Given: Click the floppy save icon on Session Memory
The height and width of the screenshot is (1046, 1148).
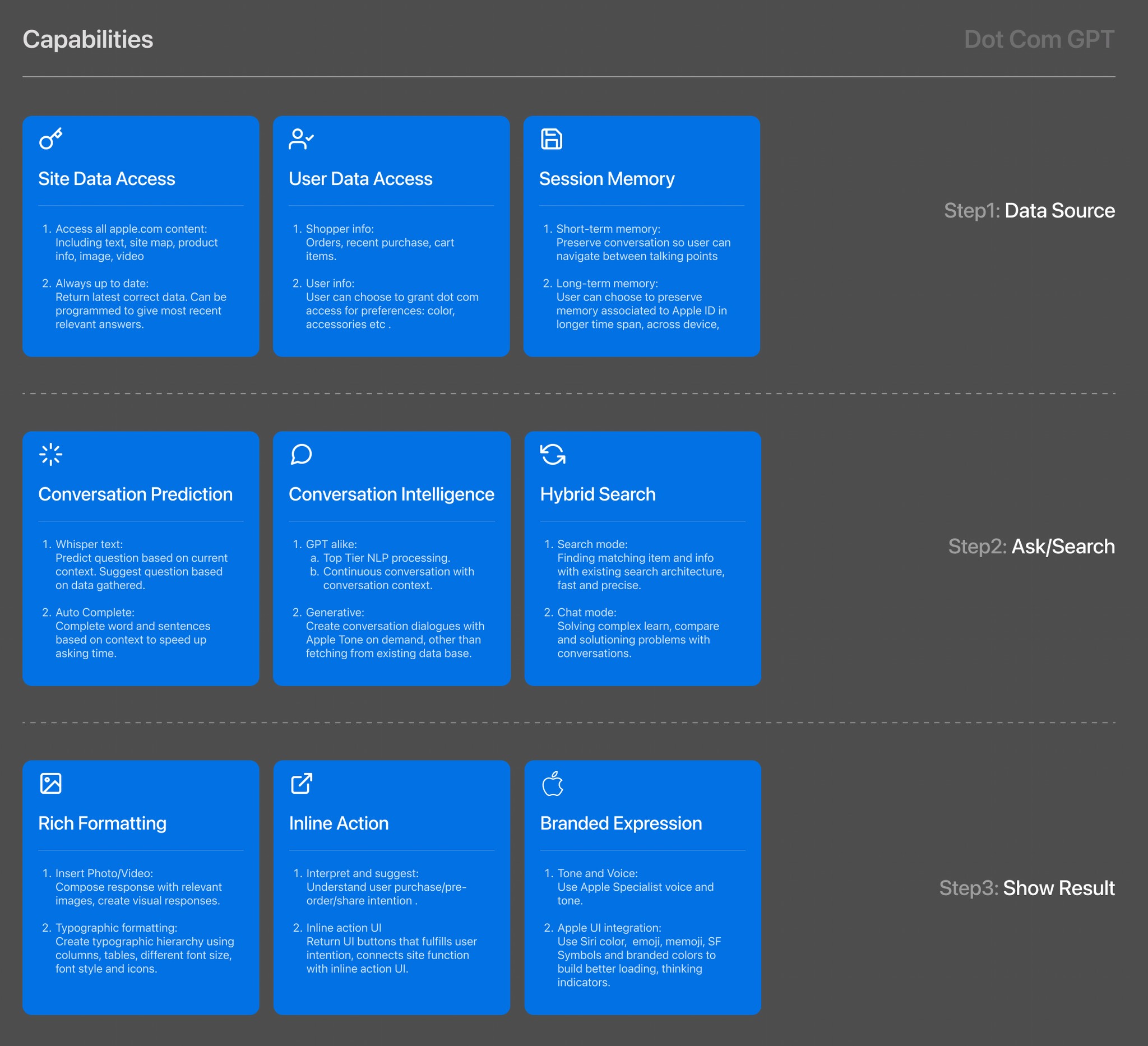Looking at the screenshot, I should [x=551, y=138].
